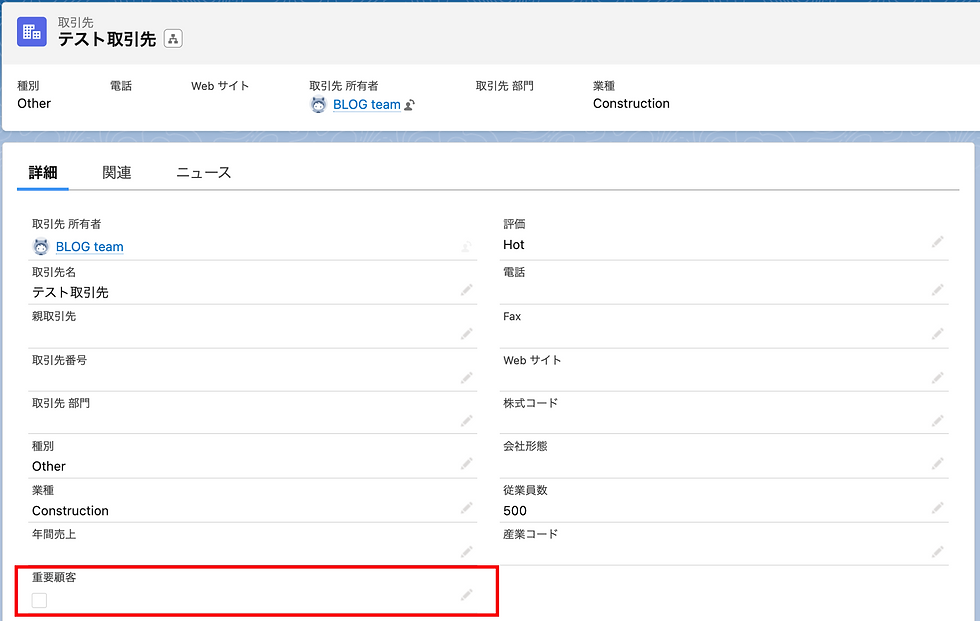Open BLOG team link in header
980x621 pixels.
click(x=367, y=105)
